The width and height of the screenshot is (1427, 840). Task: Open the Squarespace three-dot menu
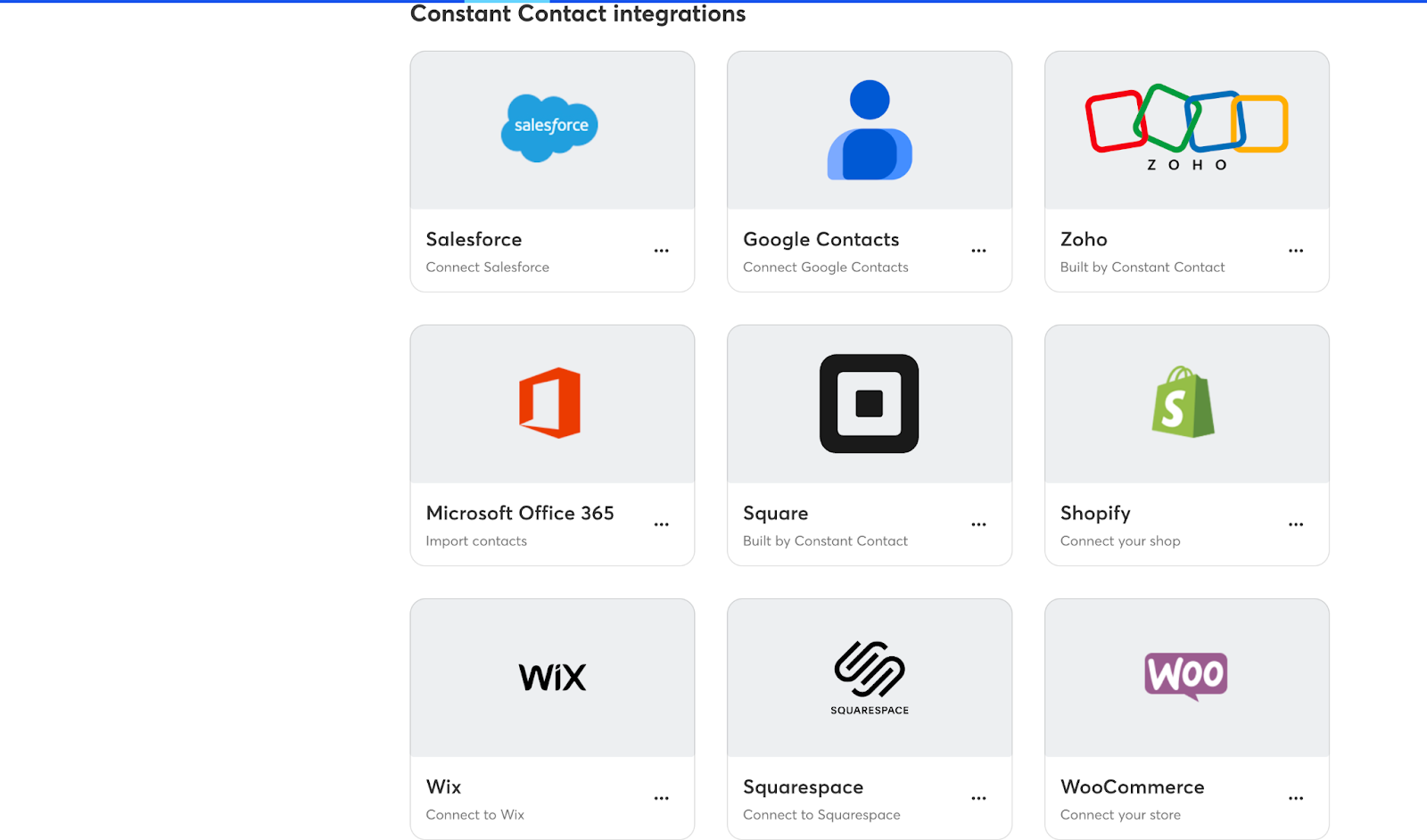pos(978,798)
